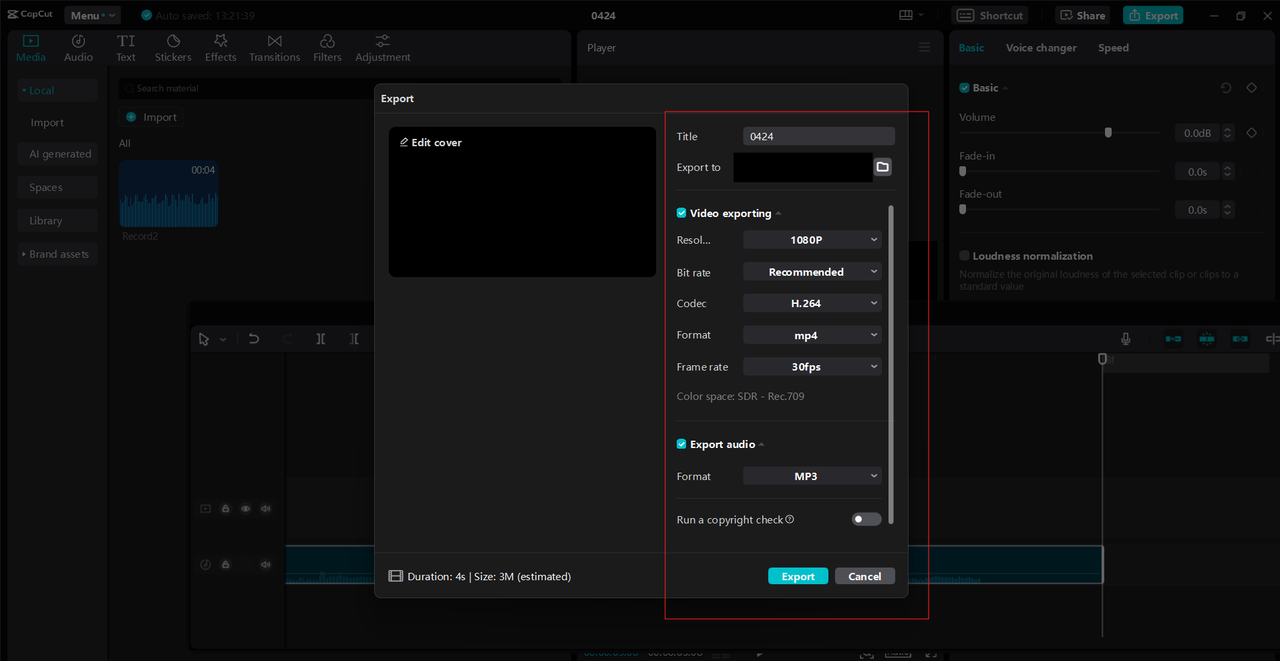Click the Import button with plus icon

[151, 117]
